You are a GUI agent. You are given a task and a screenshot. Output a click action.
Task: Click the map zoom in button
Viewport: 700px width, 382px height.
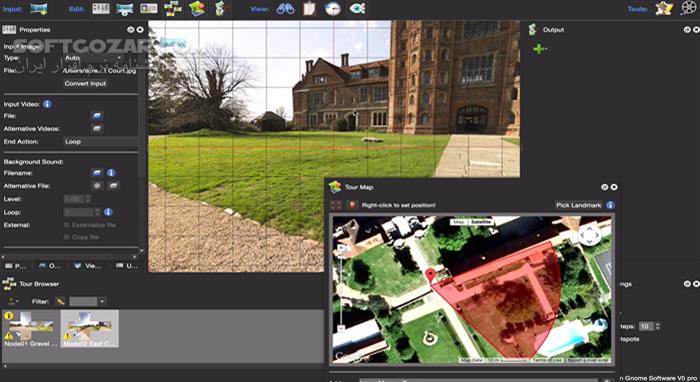point(342,248)
